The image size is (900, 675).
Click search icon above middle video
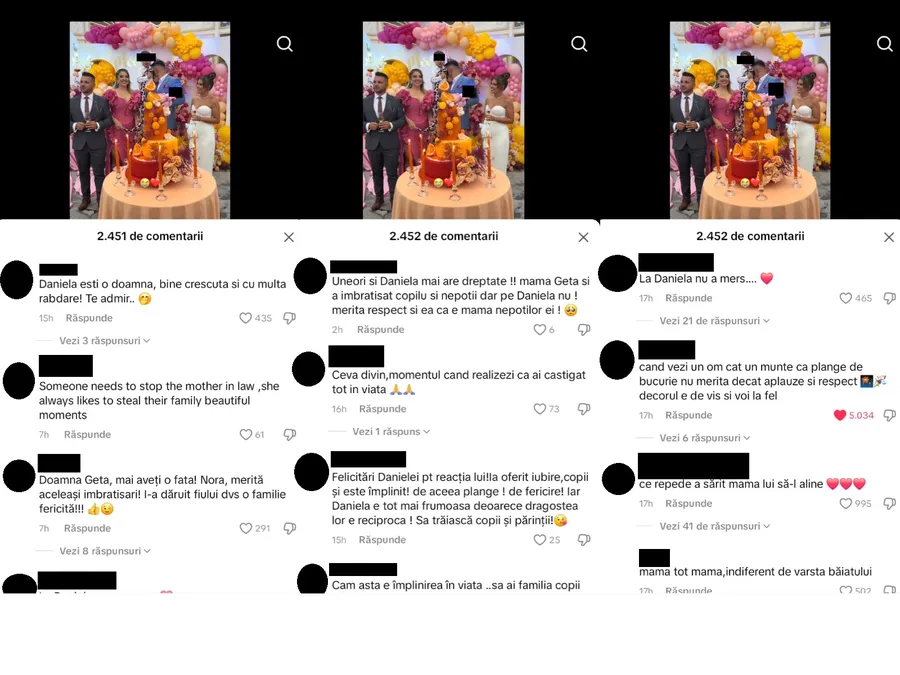[579, 44]
